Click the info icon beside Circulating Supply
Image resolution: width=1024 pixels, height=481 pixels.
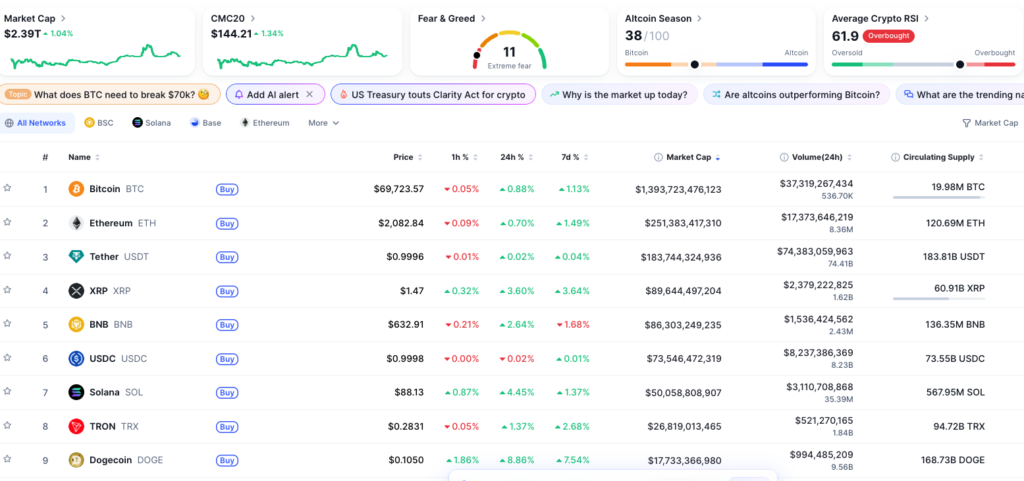[895, 157]
